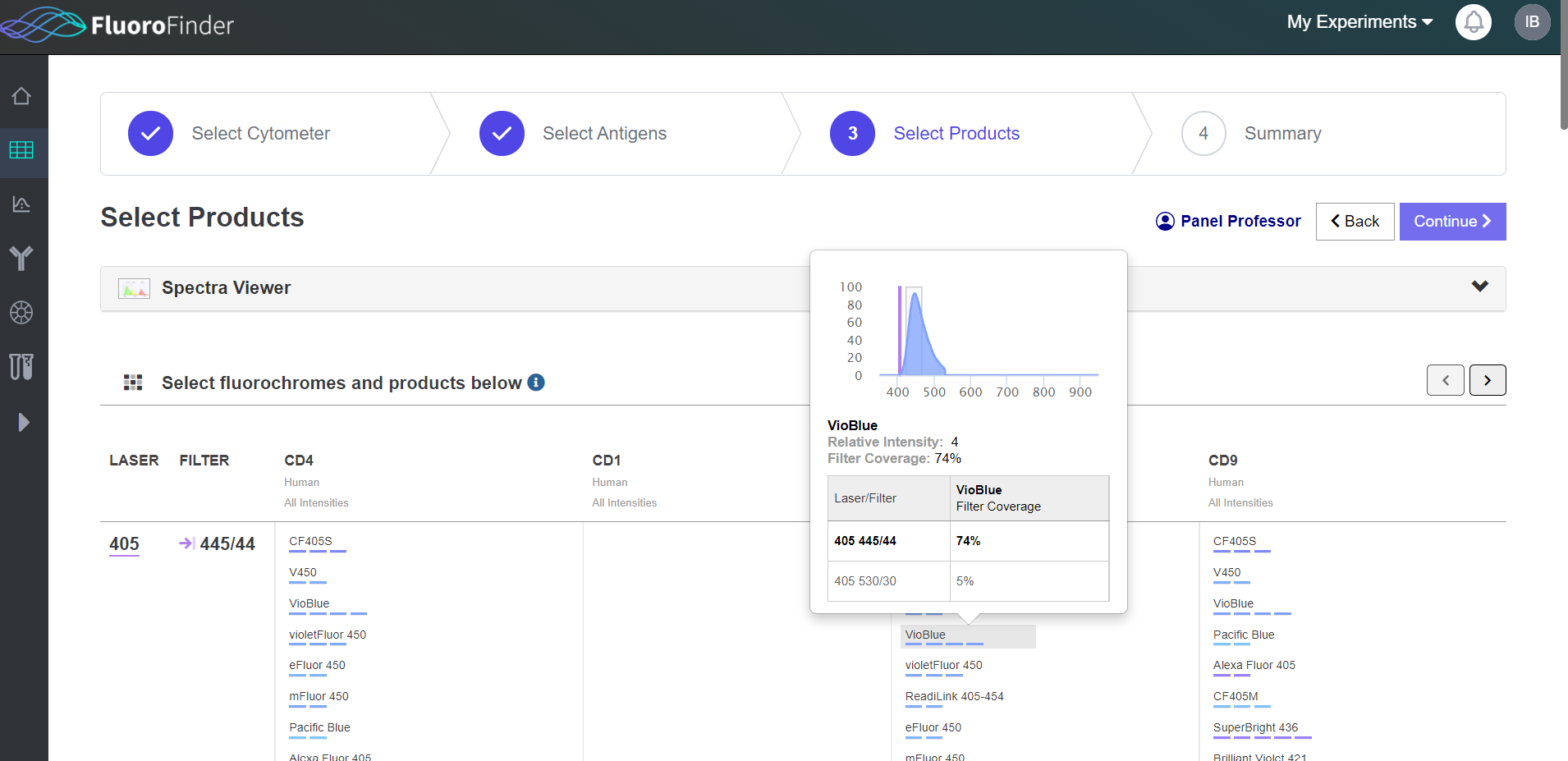
Task: Click the right arrow to scroll antigens
Action: point(1488,379)
